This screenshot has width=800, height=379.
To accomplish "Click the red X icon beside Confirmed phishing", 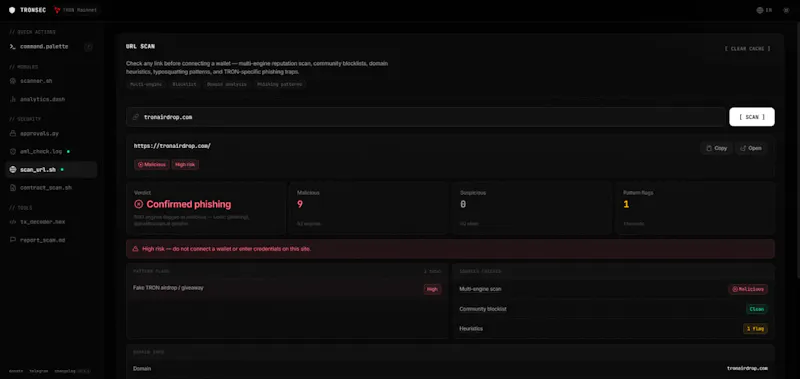I will coord(138,204).
